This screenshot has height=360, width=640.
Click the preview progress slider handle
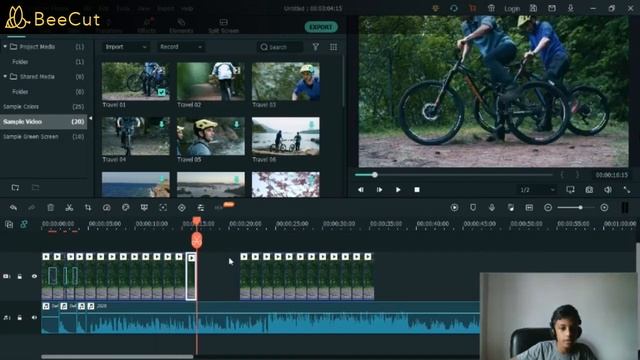click(374, 175)
